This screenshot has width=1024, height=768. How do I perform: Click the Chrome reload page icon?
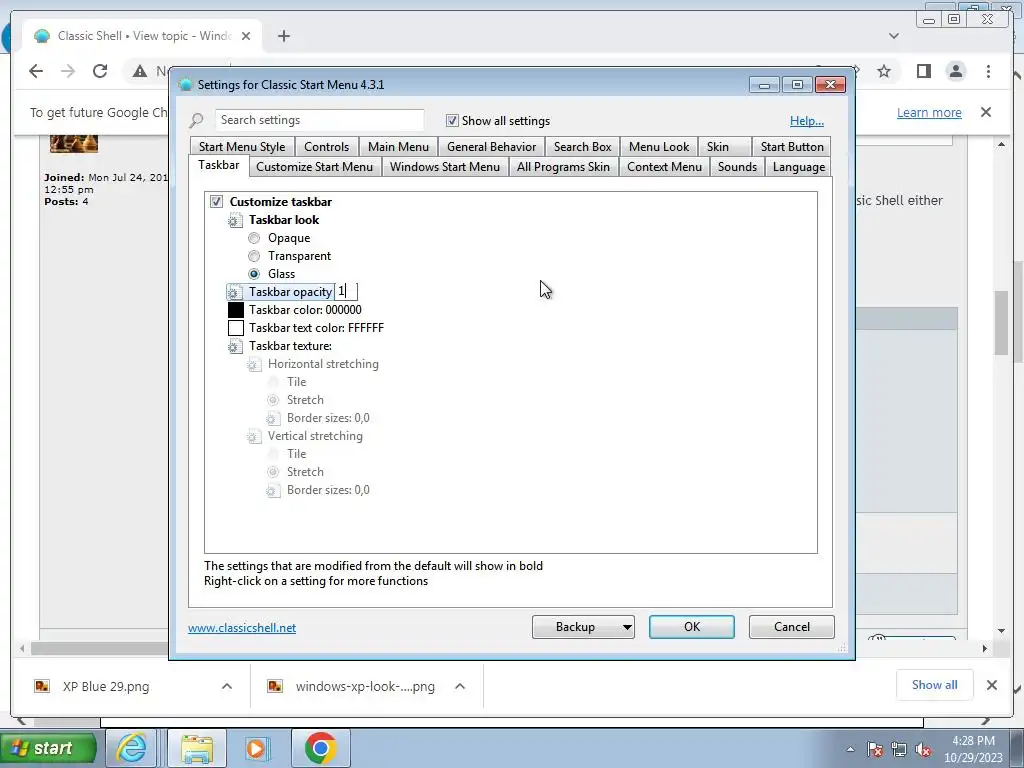[100, 71]
